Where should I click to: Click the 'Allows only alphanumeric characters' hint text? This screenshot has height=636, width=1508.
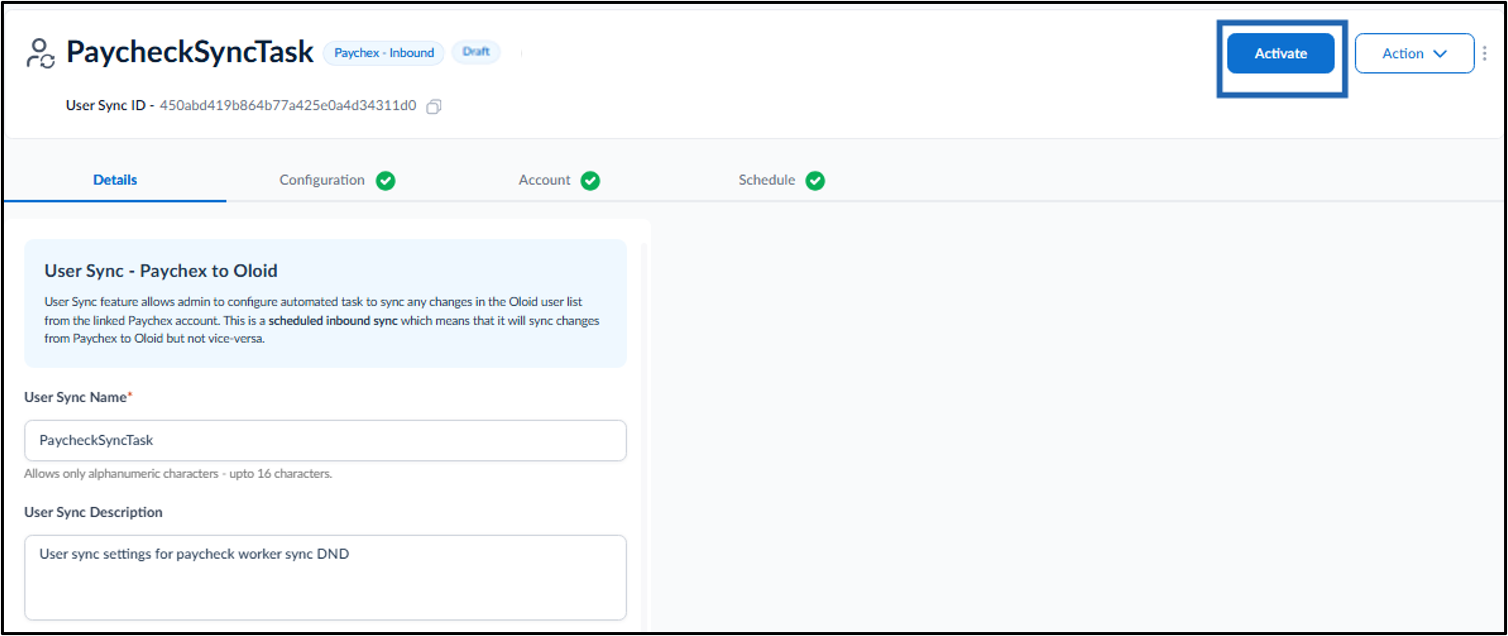pos(178,473)
